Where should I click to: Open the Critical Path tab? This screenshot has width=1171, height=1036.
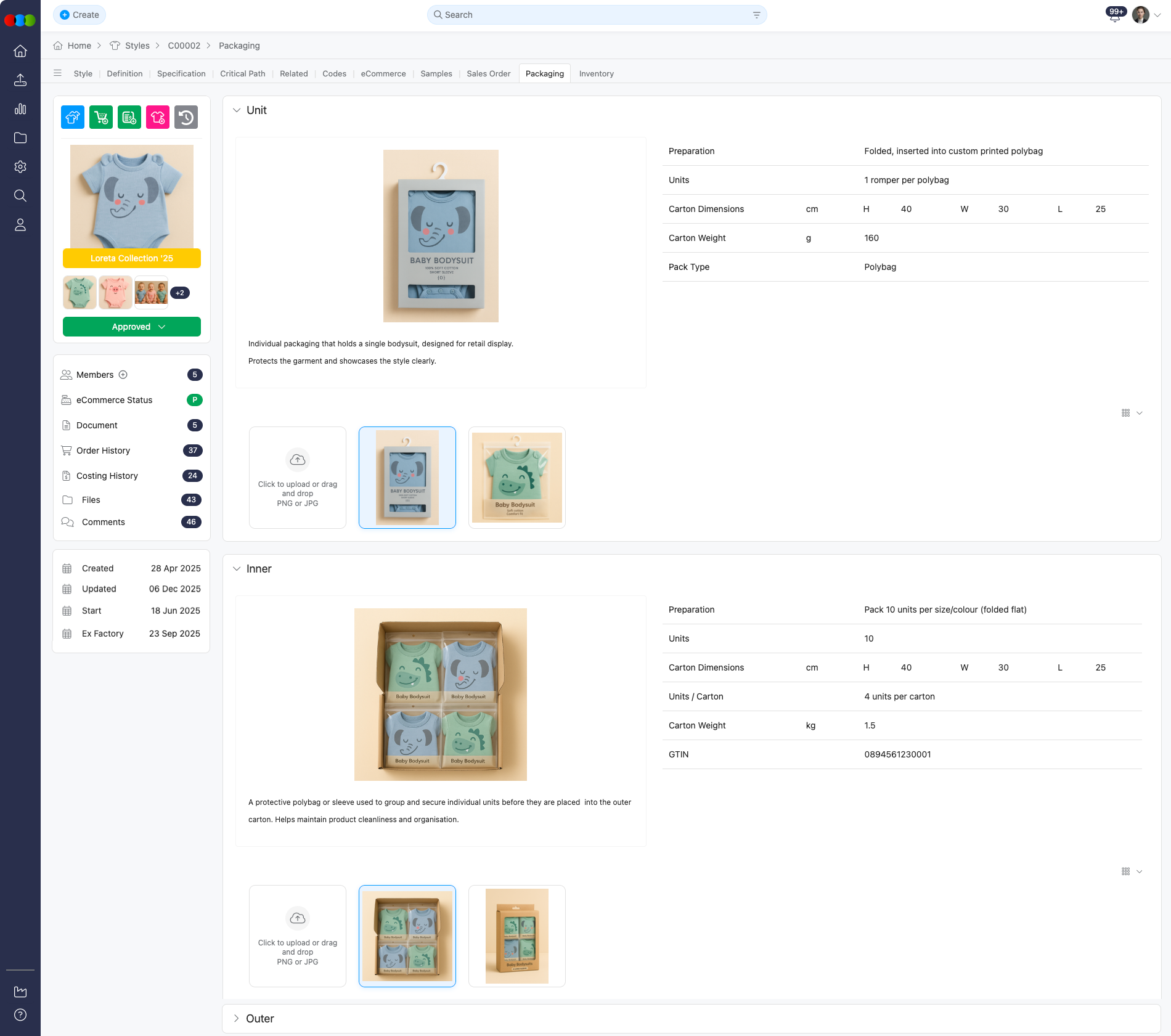[x=242, y=73]
